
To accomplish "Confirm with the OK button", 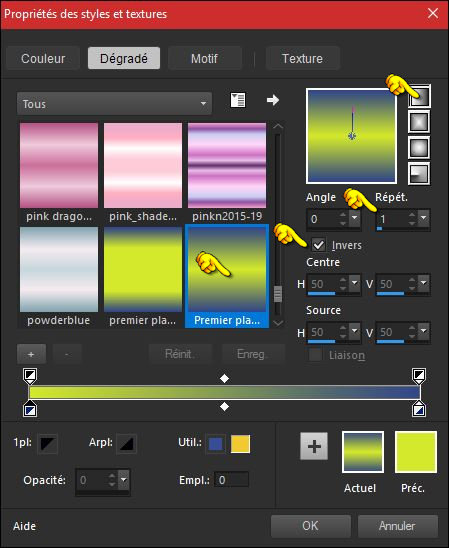I will 311,526.
